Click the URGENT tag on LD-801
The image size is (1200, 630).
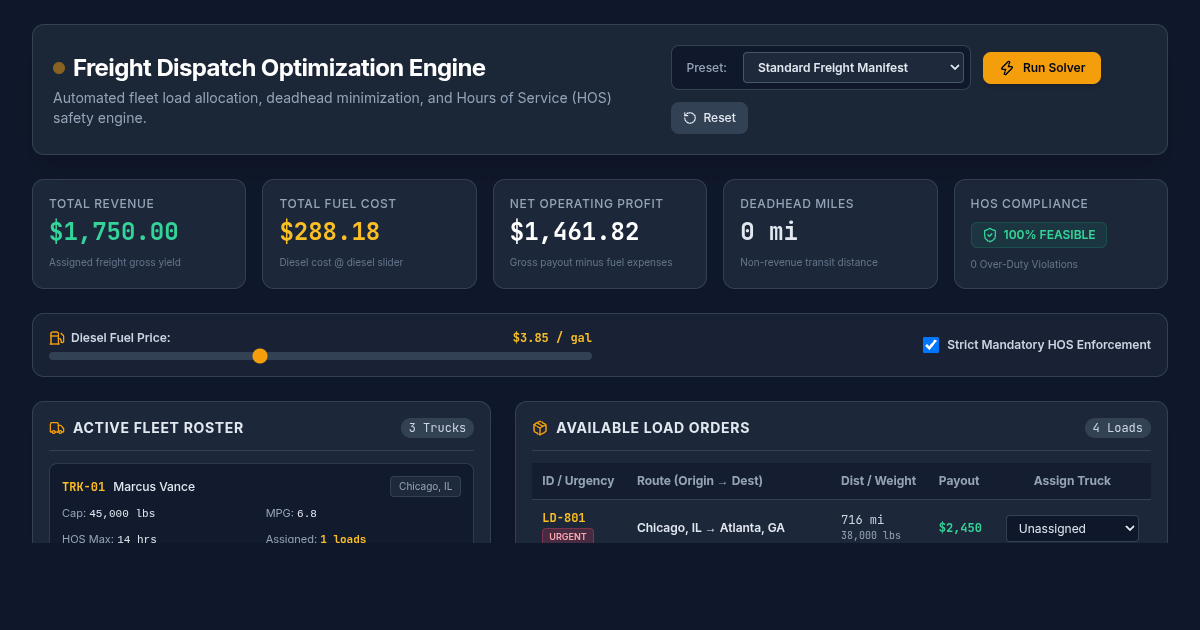pos(568,536)
